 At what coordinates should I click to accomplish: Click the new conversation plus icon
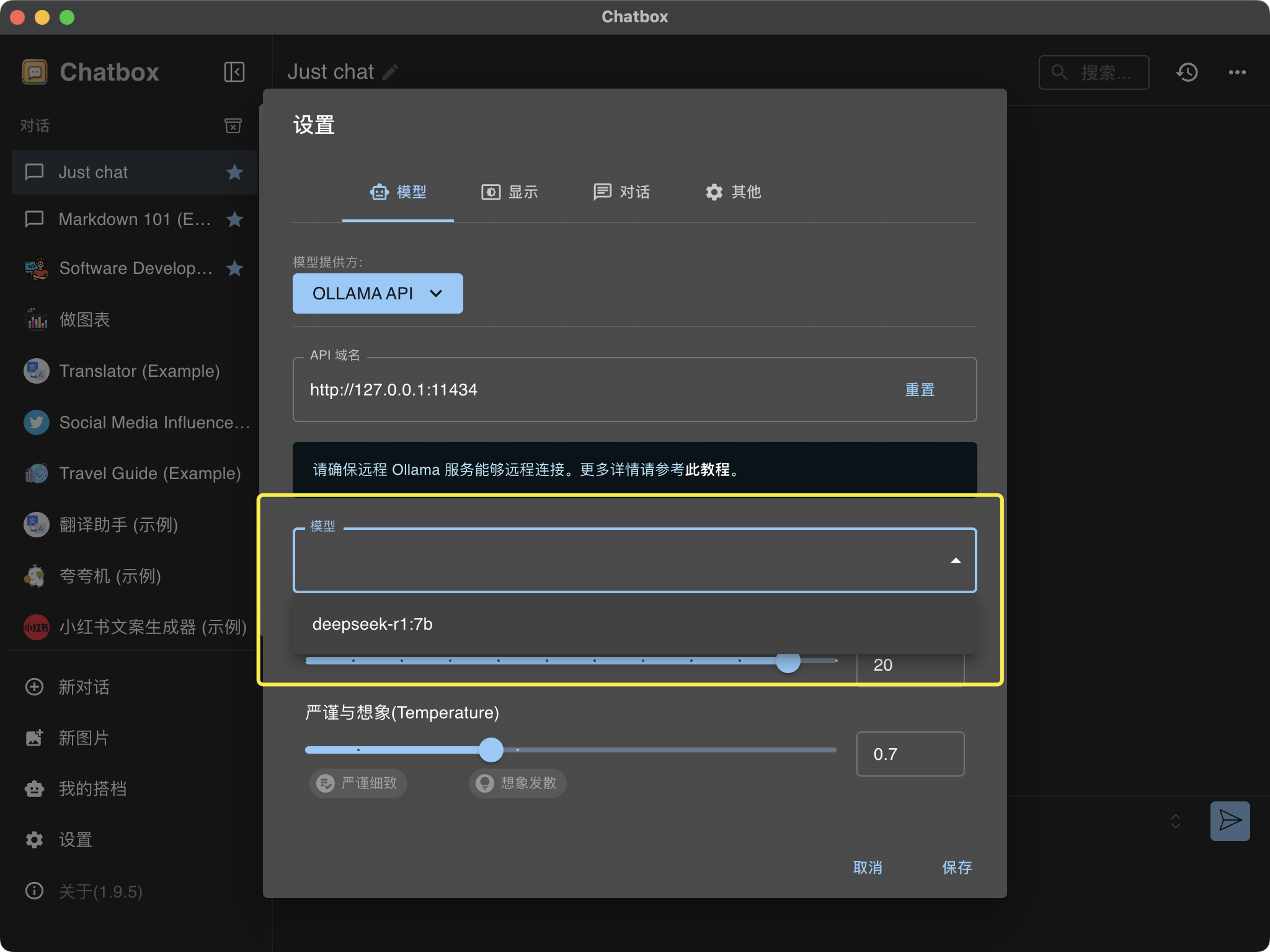(x=34, y=687)
